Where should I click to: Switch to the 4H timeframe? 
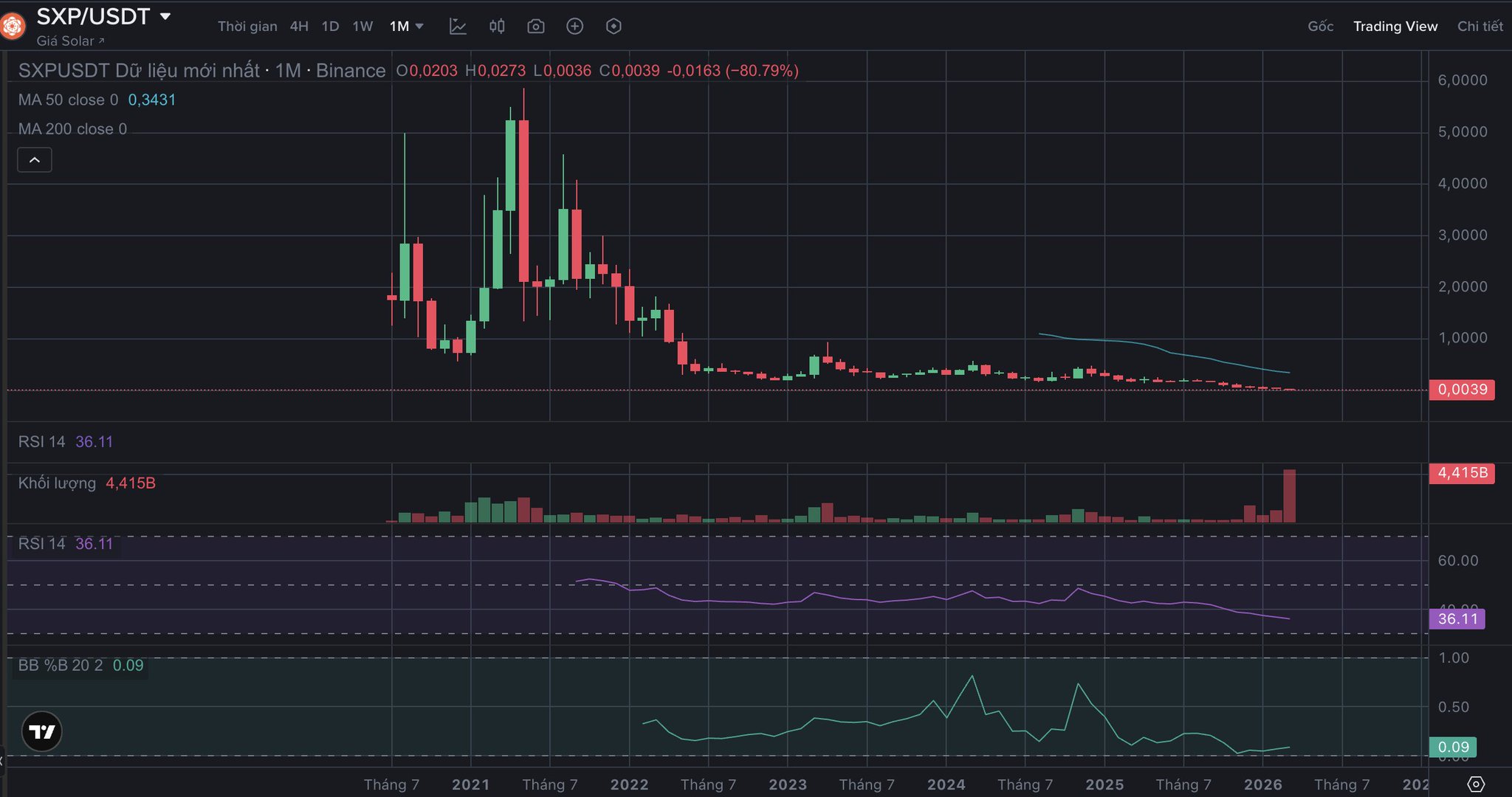pyautogui.click(x=299, y=27)
